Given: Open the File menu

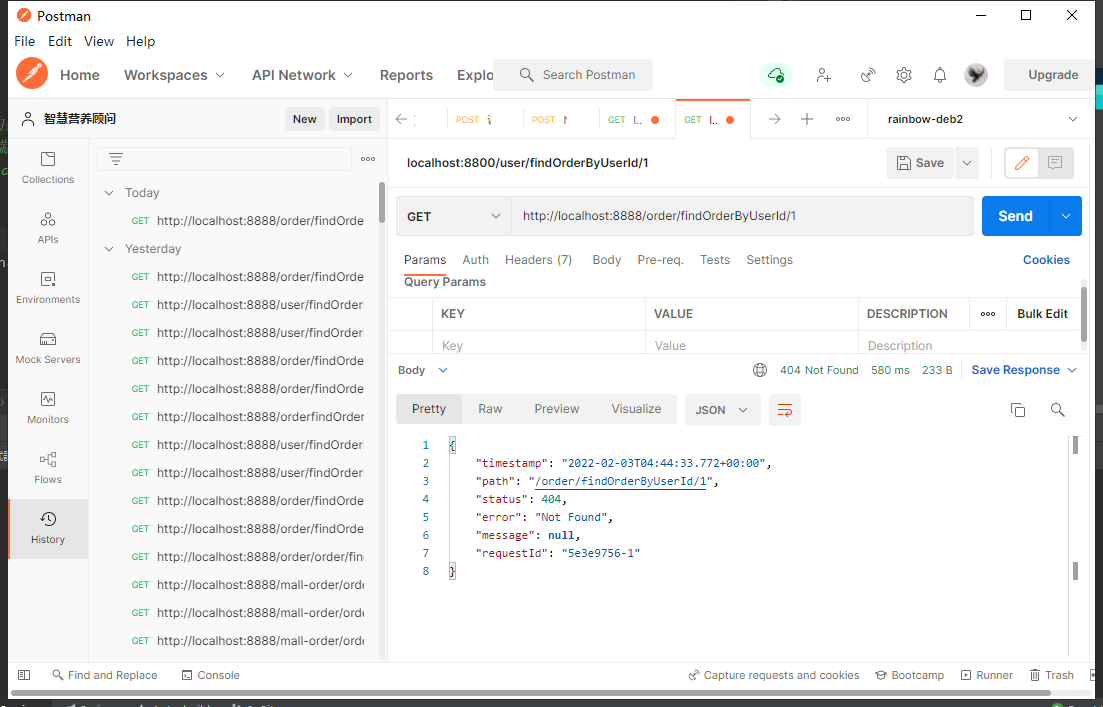Looking at the screenshot, I should [25, 41].
